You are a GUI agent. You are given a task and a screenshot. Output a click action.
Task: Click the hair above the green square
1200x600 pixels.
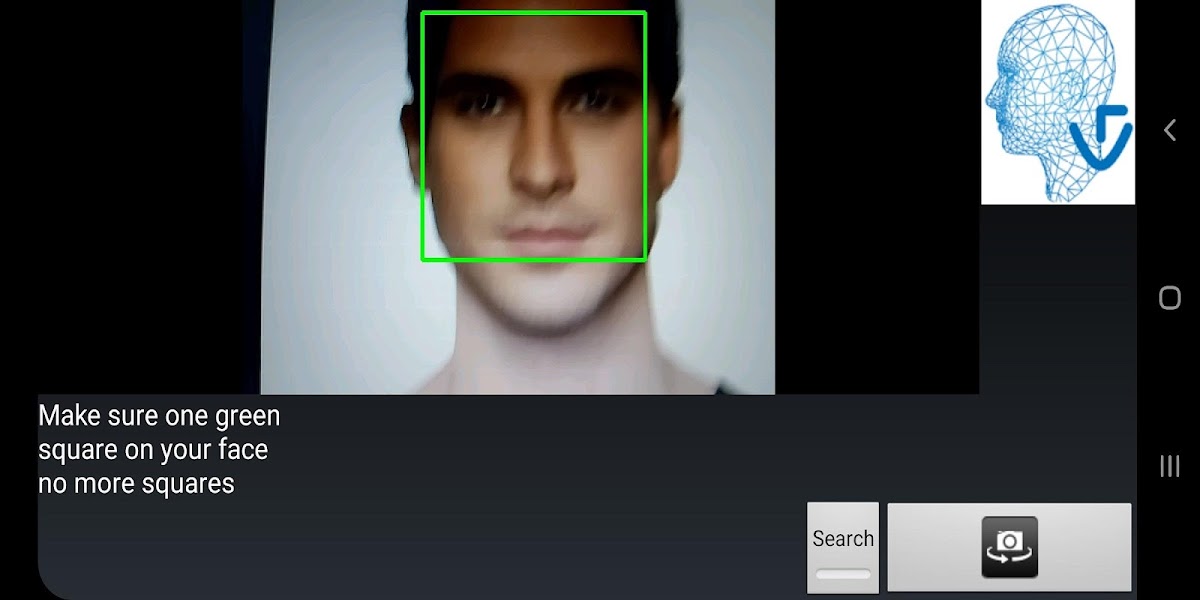(530, 5)
